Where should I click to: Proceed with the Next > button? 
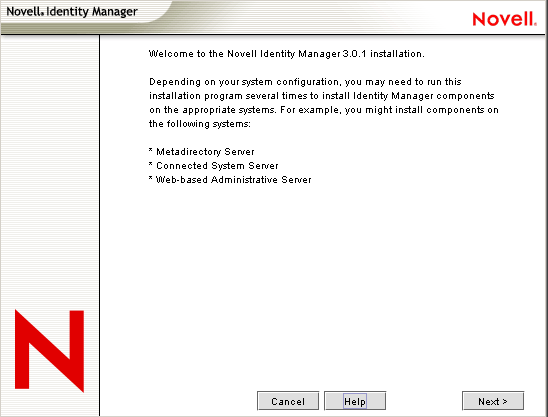click(493, 401)
